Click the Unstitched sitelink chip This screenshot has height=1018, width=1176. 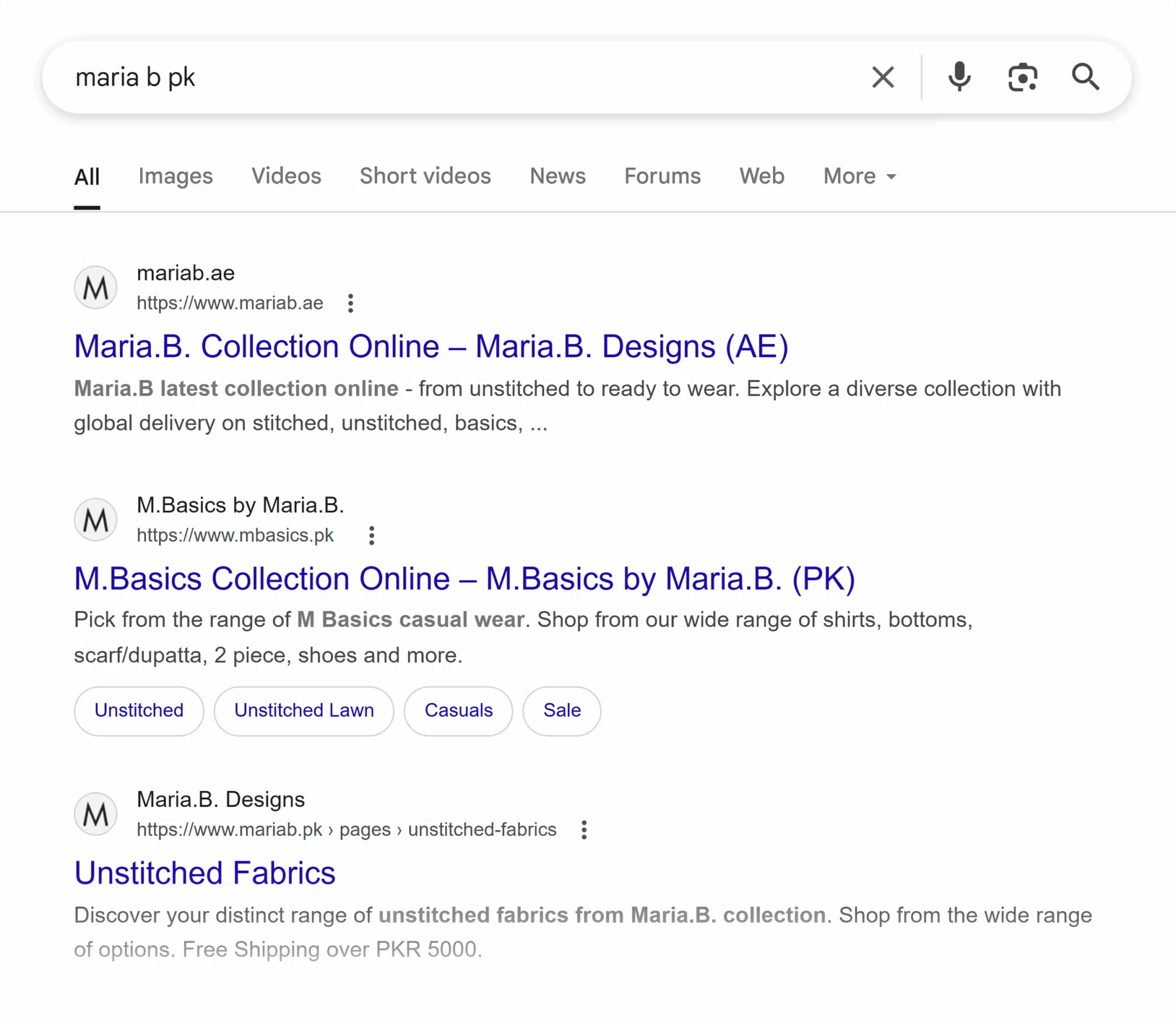[x=139, y=711]
